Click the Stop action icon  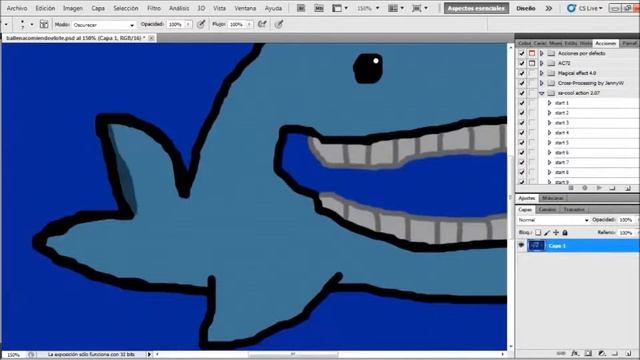571,188
